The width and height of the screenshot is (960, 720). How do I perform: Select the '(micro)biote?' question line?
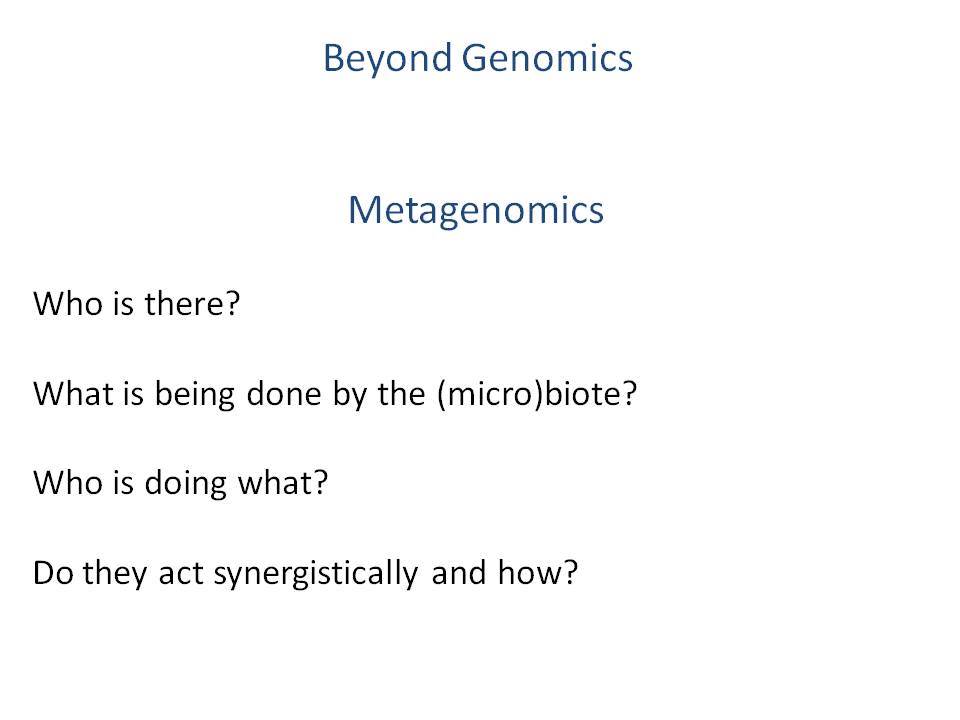pyautogui.click(x=335, y=394)
